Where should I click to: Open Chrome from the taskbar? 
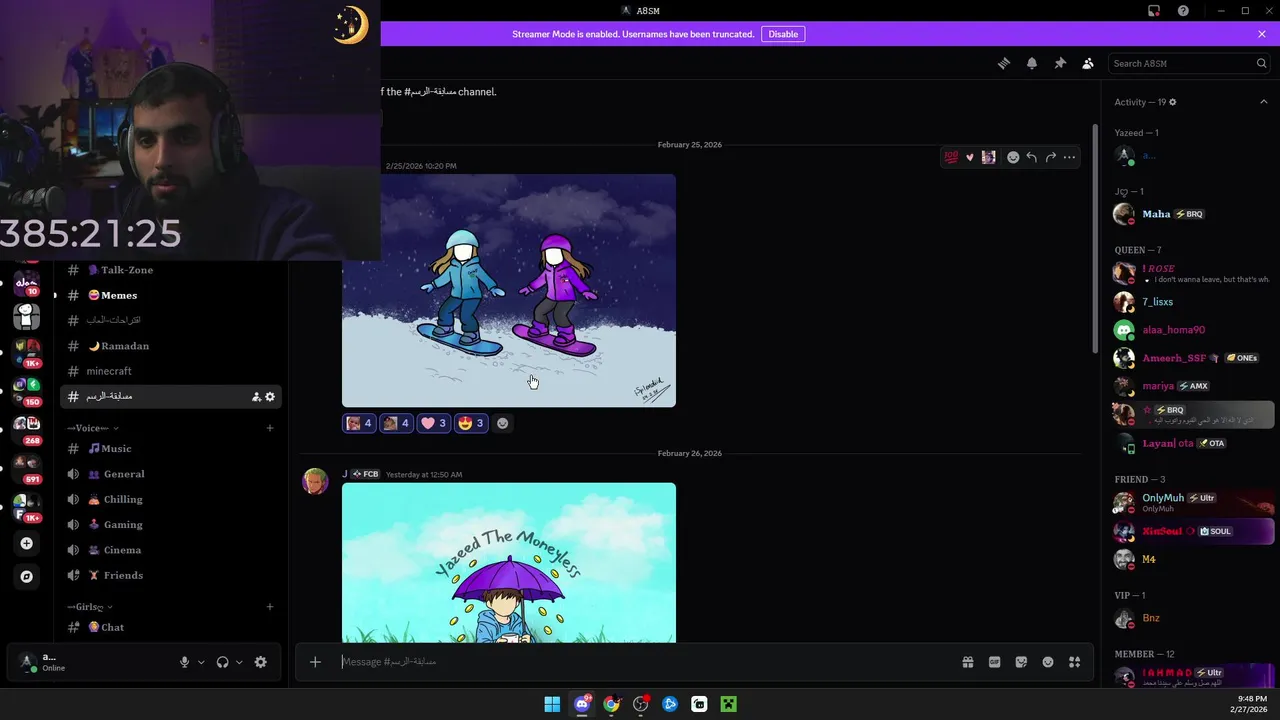coord(611,704)
